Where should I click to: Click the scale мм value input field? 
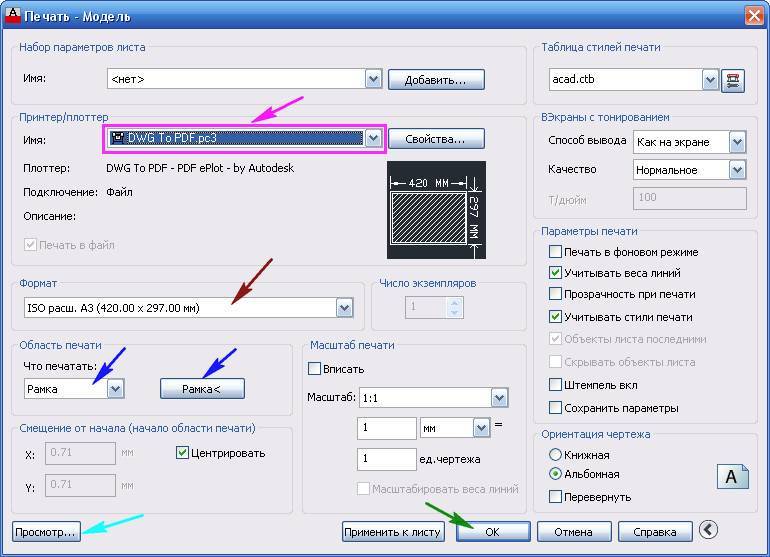point(386,428)
